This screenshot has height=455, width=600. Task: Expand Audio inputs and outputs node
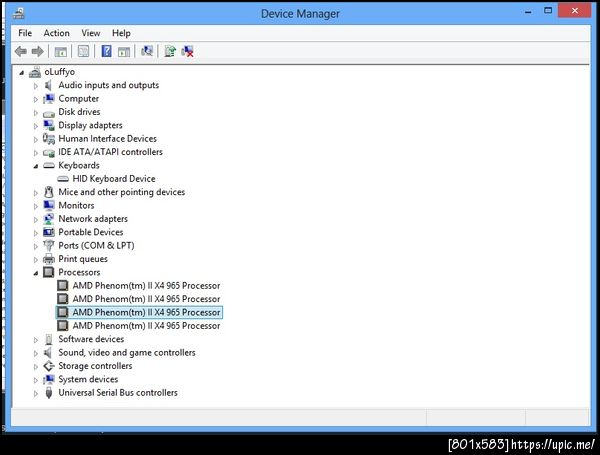click(36, 86)
